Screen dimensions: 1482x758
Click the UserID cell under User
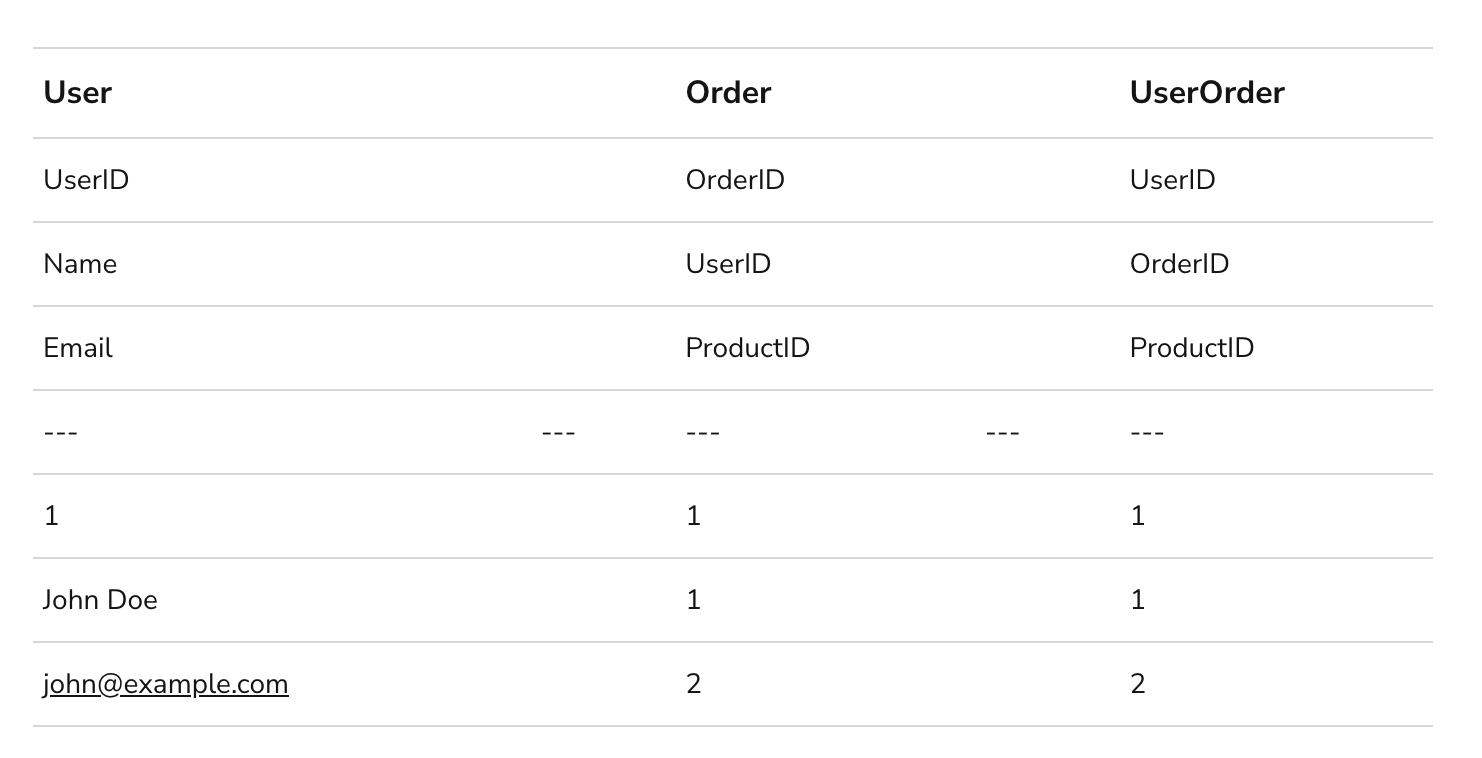86,180
